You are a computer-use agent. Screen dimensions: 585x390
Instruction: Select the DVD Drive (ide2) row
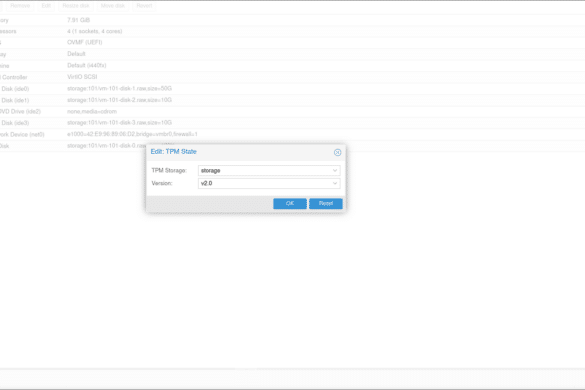pos(292,112)
